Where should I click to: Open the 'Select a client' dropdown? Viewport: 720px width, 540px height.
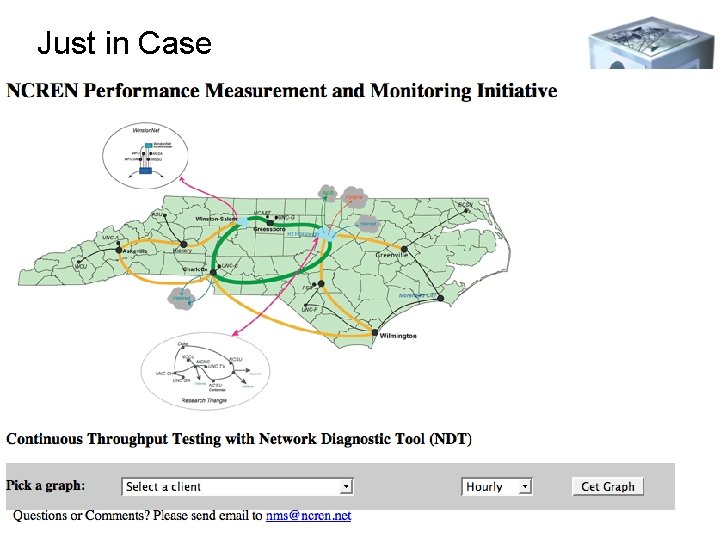237,486
